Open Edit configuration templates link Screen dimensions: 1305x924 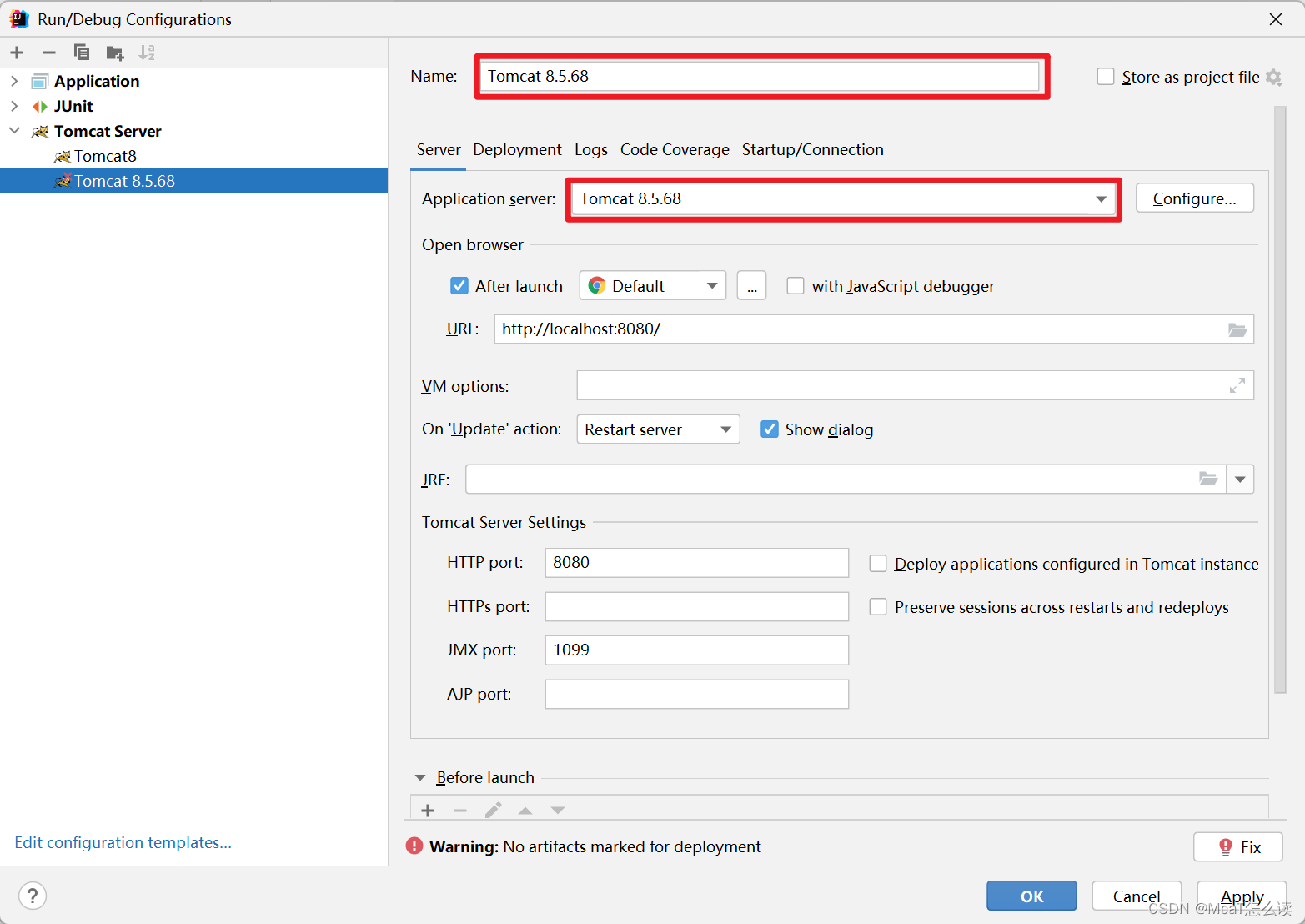(123, 843)
